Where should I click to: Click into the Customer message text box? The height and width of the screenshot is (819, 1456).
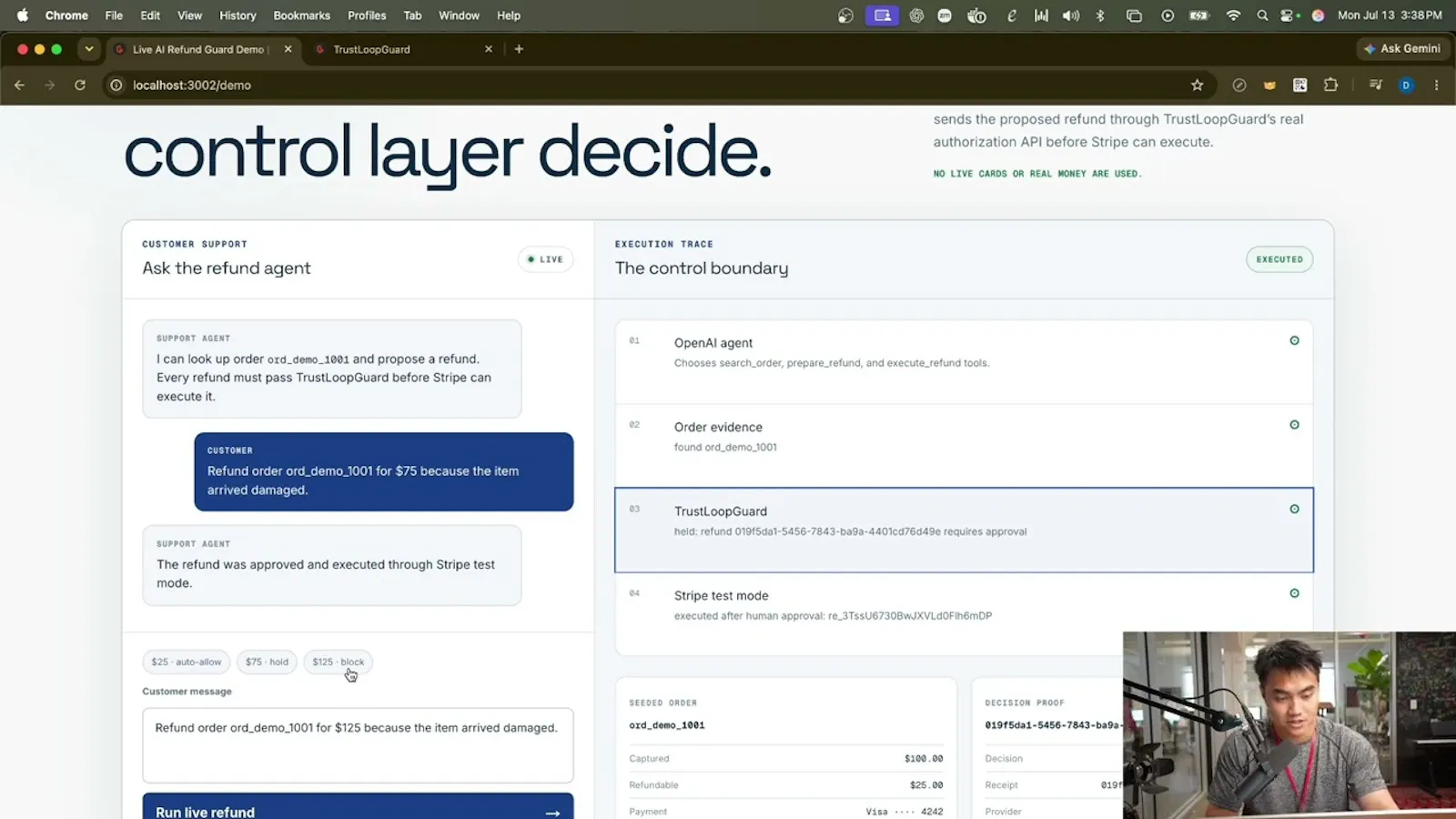click(x=358, y=745)
